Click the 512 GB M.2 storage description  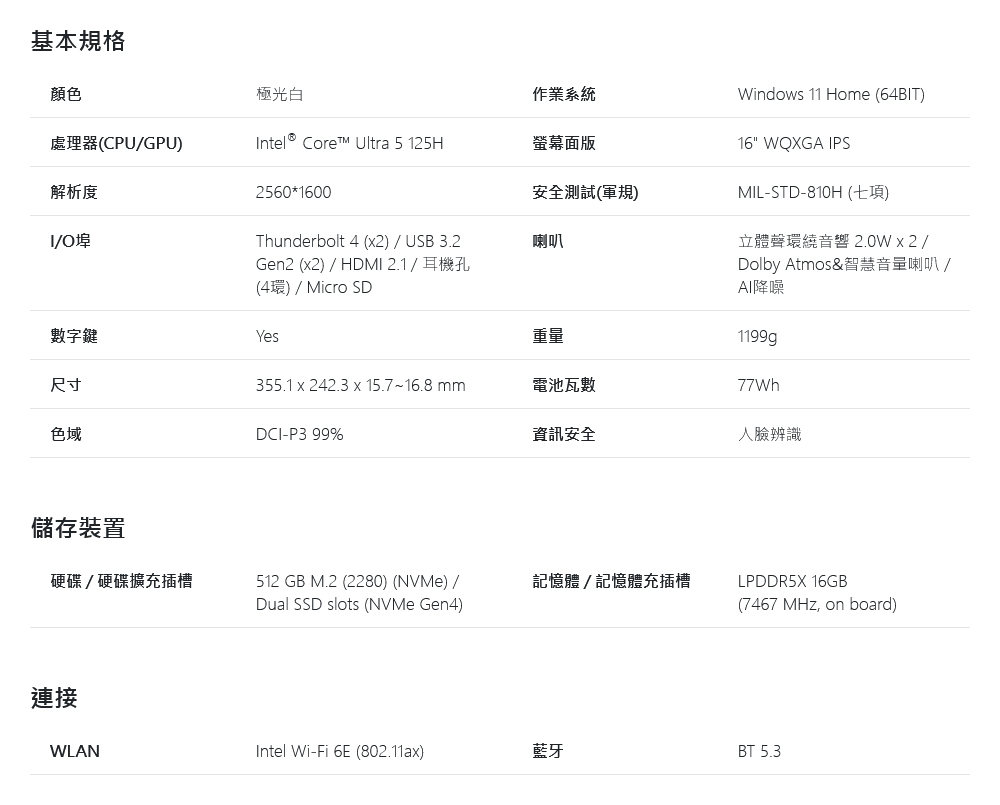[x=359, y=593]
